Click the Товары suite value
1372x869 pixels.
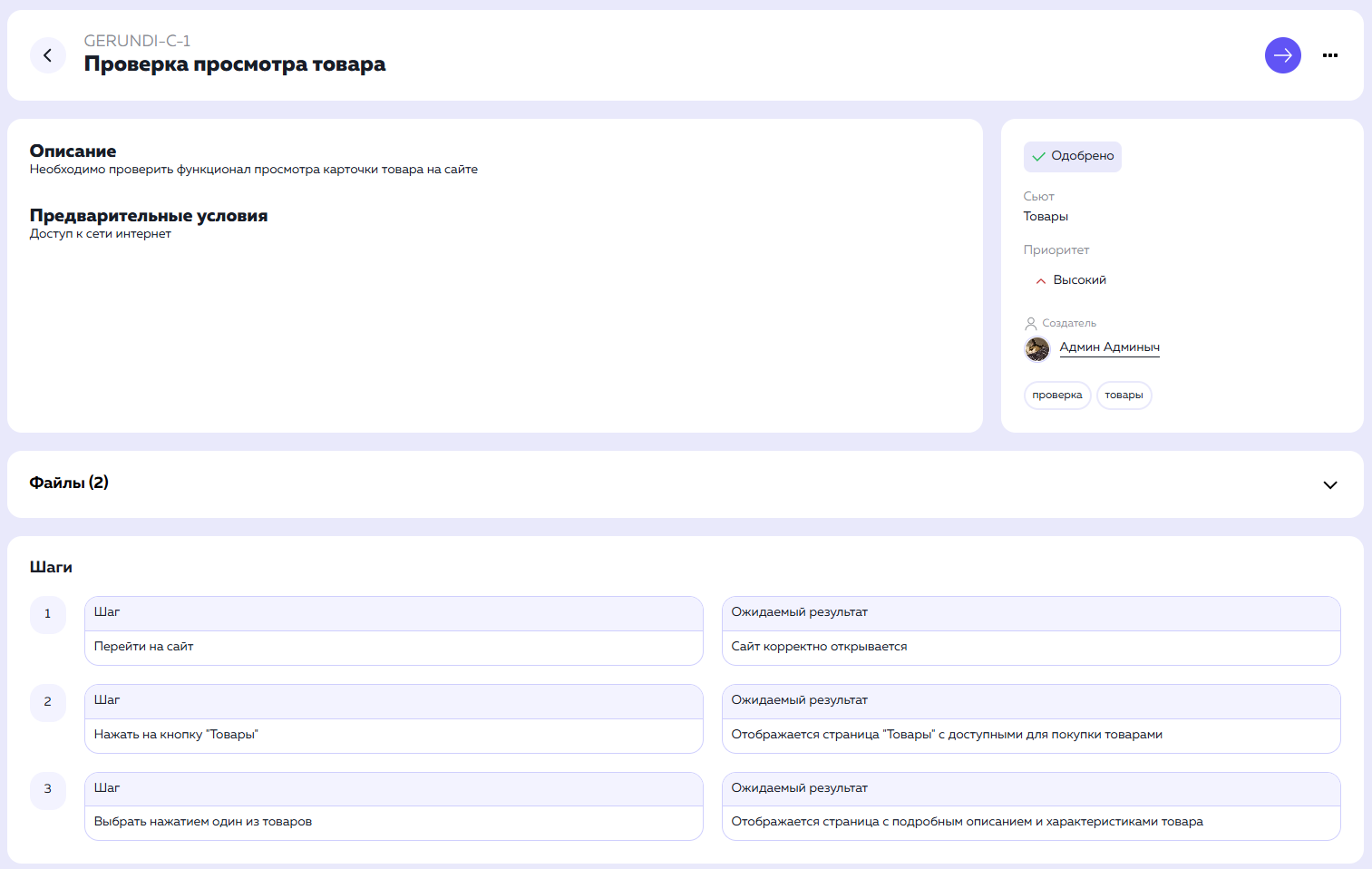(1046, 217)
